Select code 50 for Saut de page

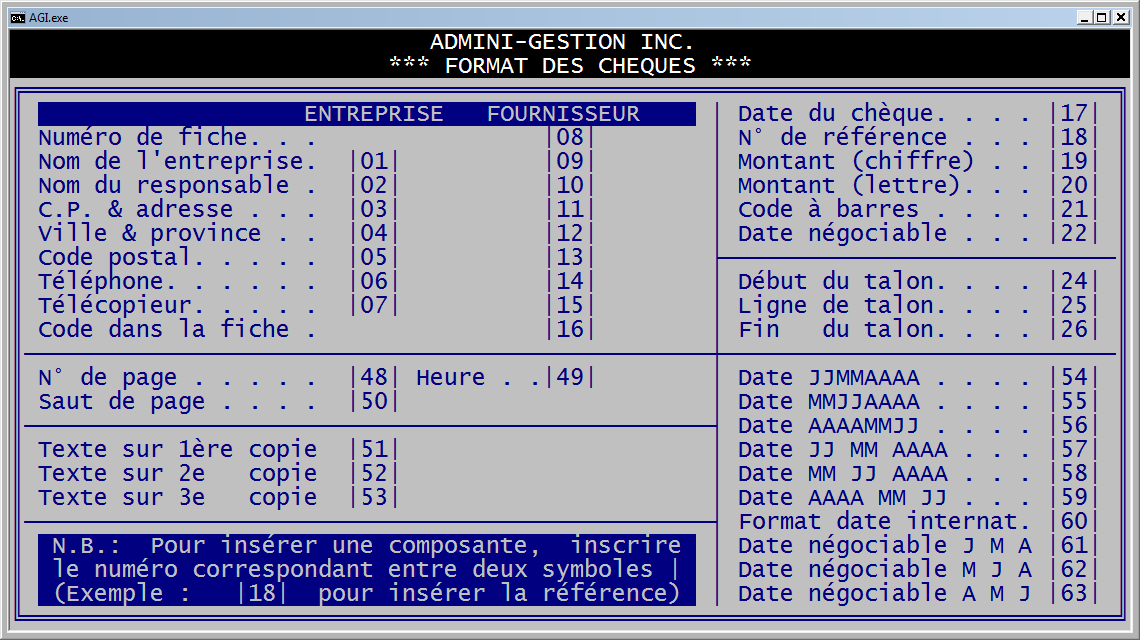(374, 402)
